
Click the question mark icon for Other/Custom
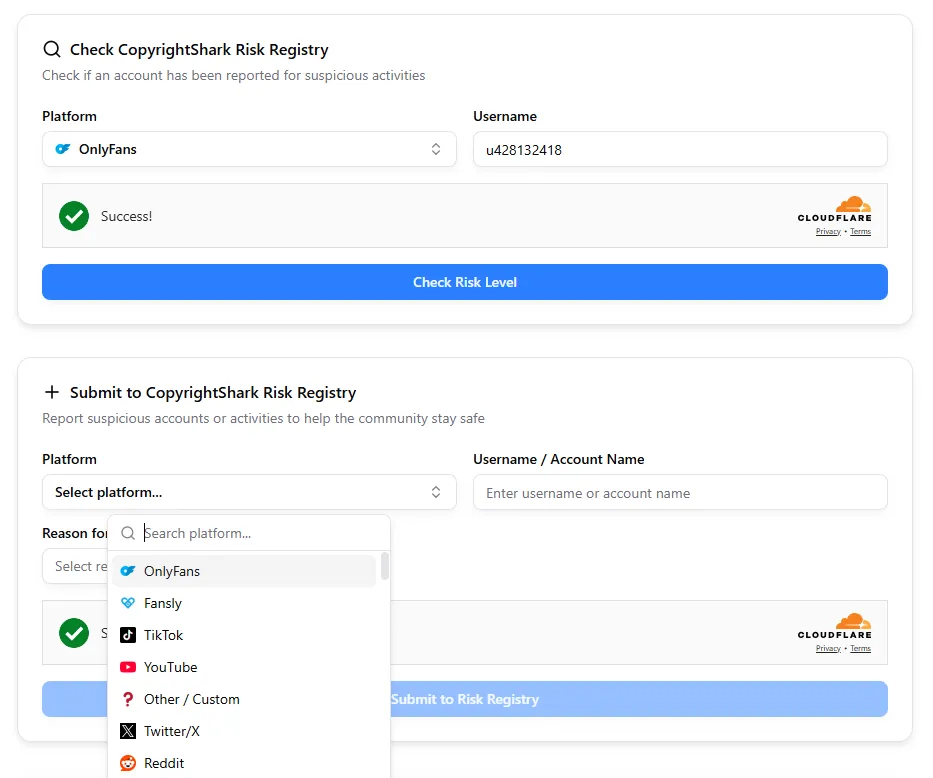click(129, 699)
